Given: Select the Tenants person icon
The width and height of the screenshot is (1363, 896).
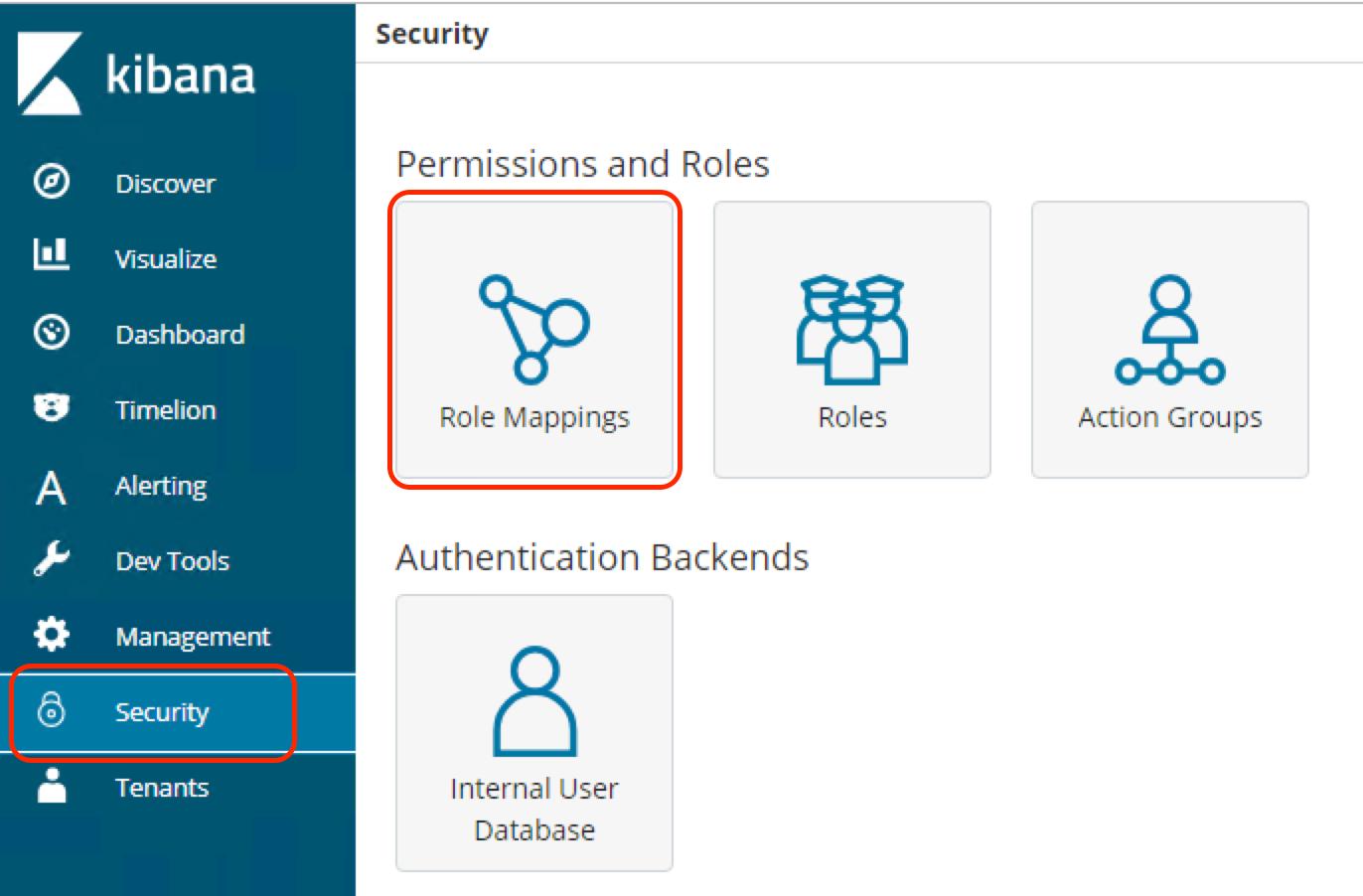Looking at the screenshot, I should point(51,787).
